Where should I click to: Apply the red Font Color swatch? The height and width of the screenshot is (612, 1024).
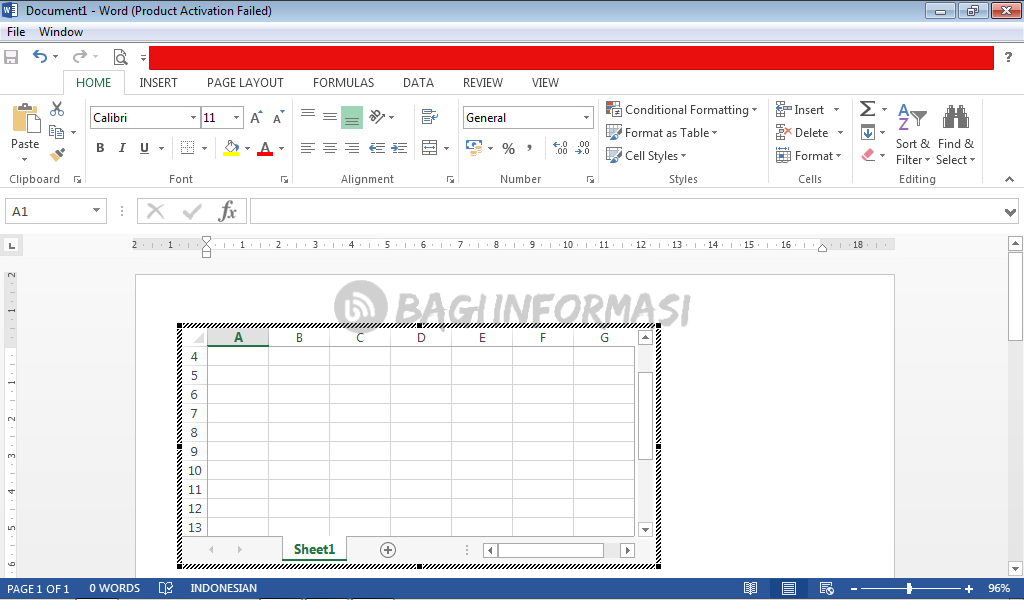click(264, 148)
